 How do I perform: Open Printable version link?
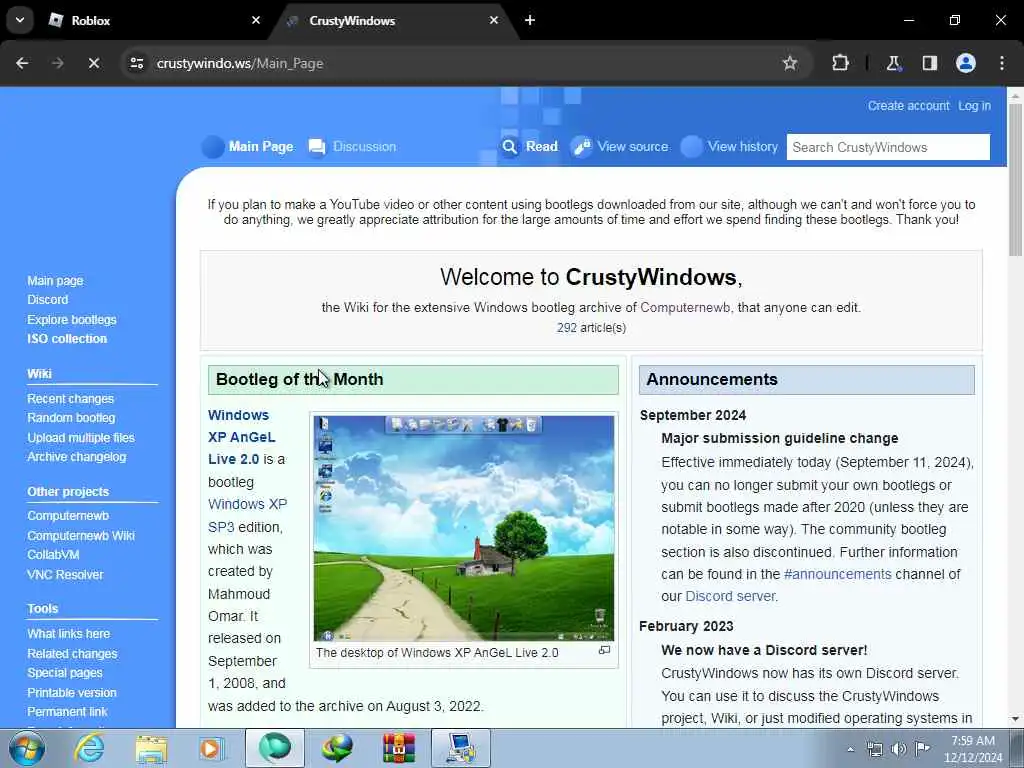coord(71,692)
